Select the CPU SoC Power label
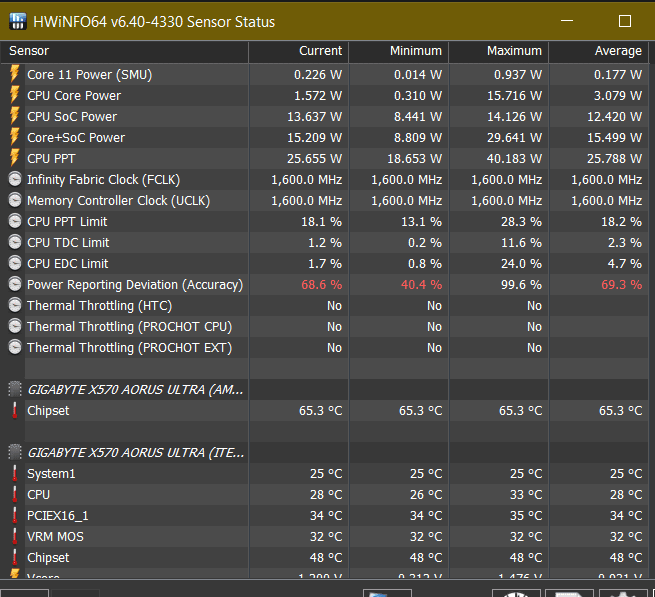The image size is (655, 597). (x=72, y=117)
